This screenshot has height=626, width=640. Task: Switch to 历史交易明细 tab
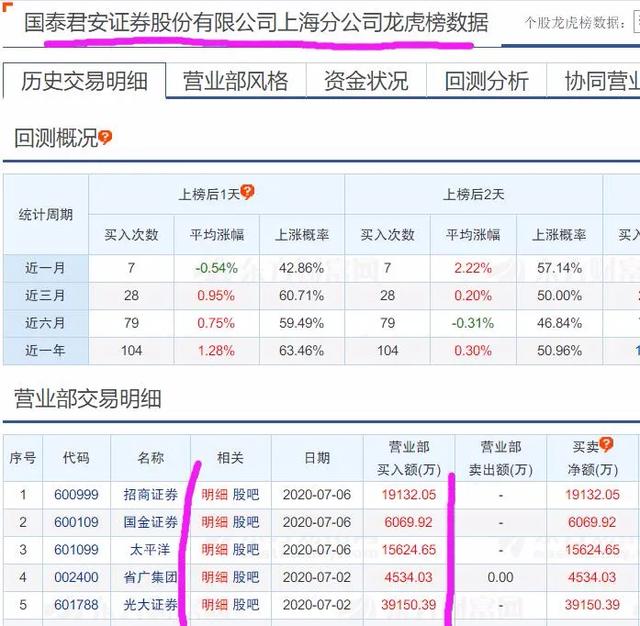84,81
